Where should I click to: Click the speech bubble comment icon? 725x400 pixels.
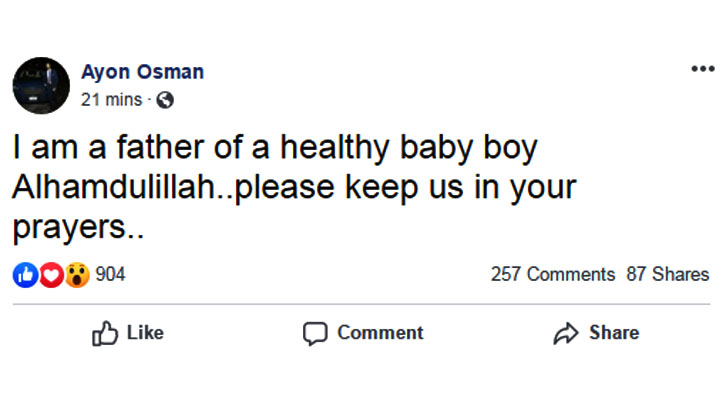pos(315,333)
